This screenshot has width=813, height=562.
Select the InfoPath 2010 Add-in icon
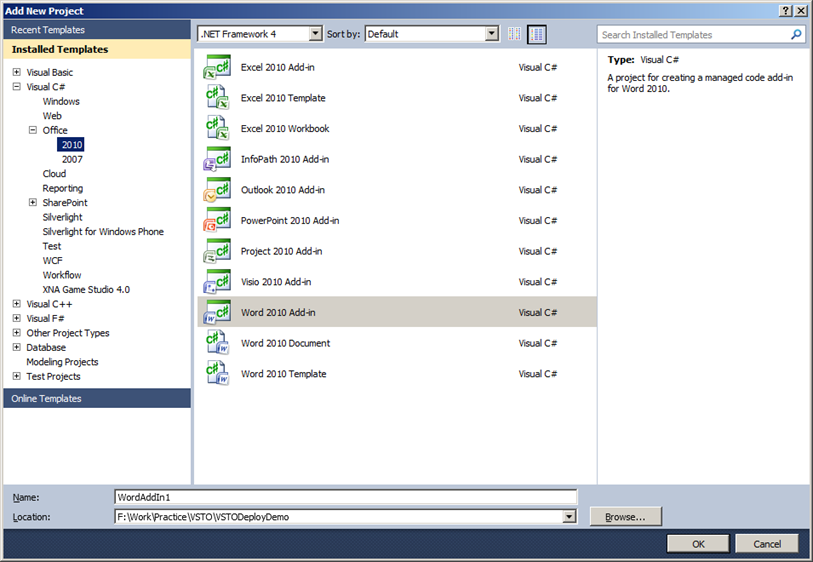tap(217, 159)
